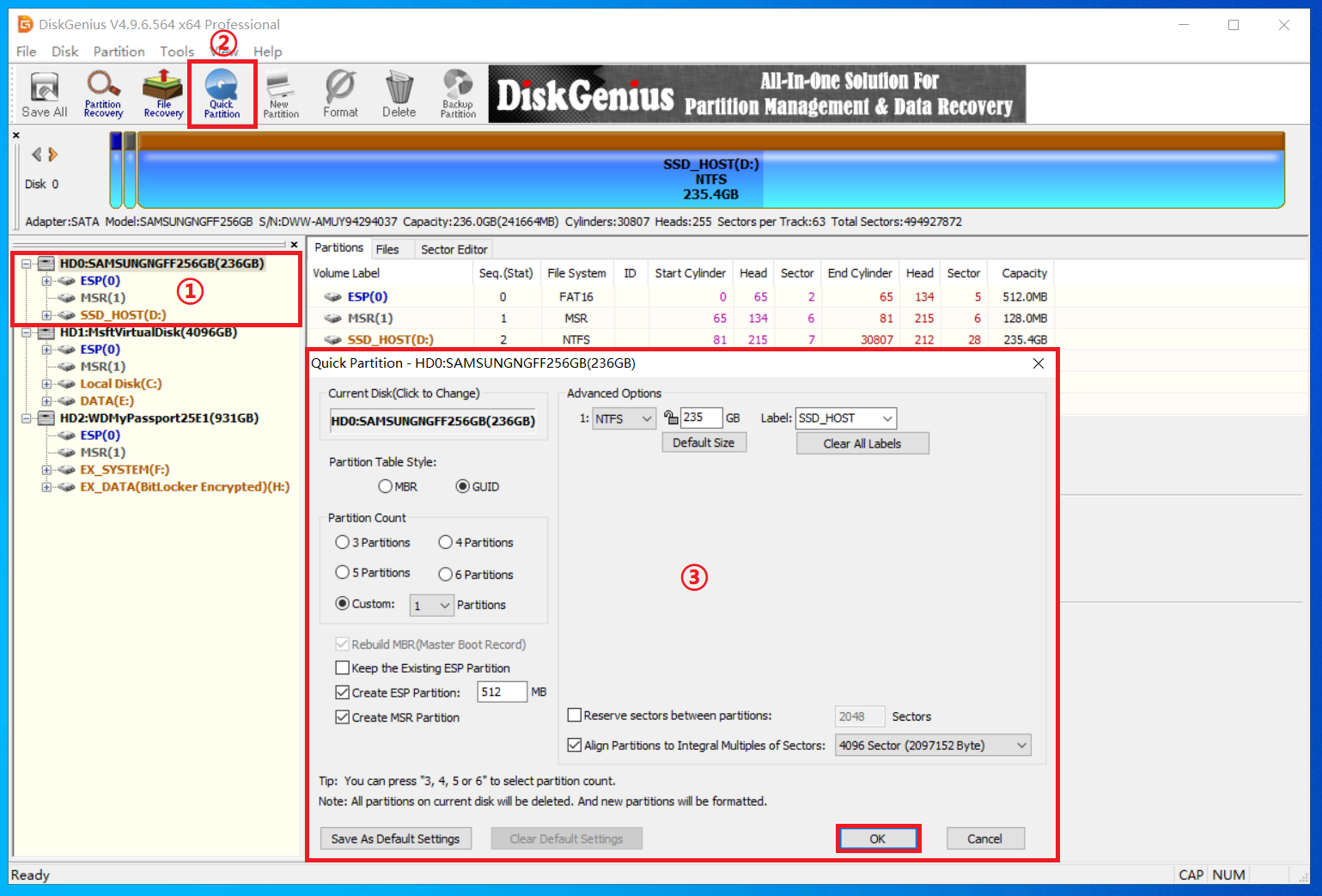Viewport: 1322px width, 896px height.
Task: Click the MSR(1) partition icon in the table
Action: click(332, 319)
